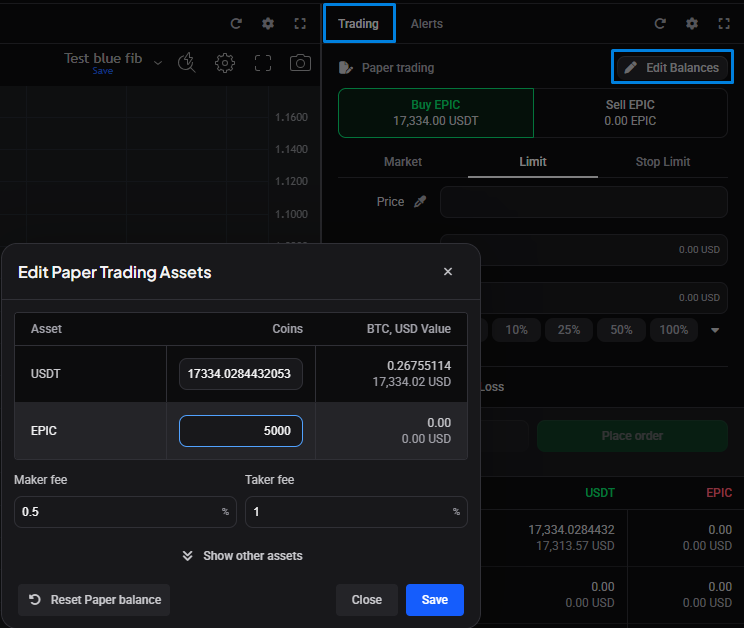Refresh the chart panel
The width and height of the screenshot is (744, 628).
coord(236,24)
